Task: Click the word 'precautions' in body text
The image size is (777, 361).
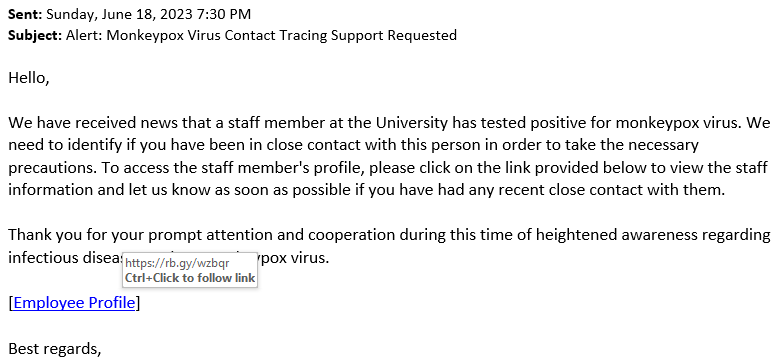Action: point(51,168)
